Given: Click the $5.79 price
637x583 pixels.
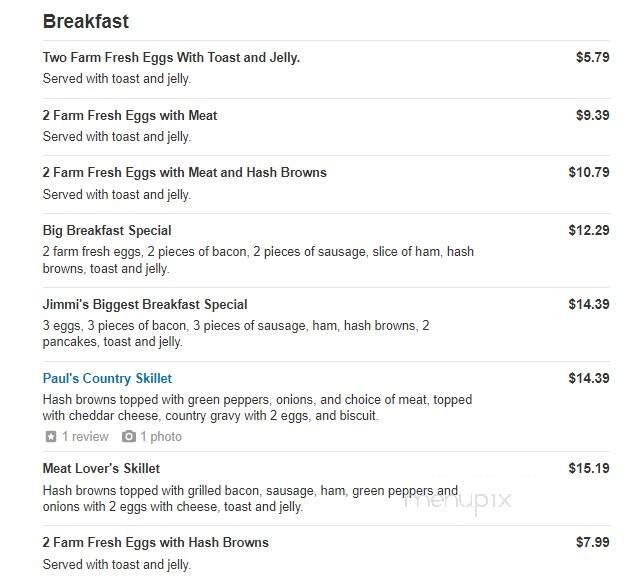Looking at the screenshot, I should click(x=593, y=57).
